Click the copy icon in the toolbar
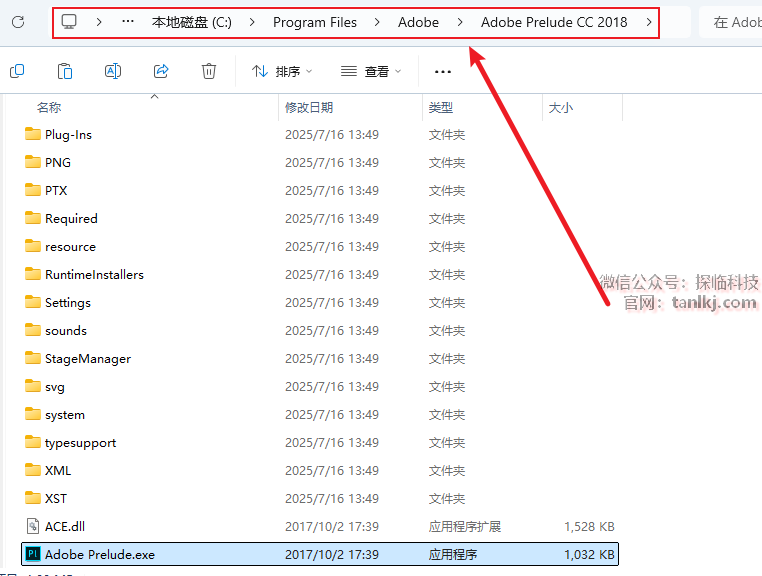 17,71
